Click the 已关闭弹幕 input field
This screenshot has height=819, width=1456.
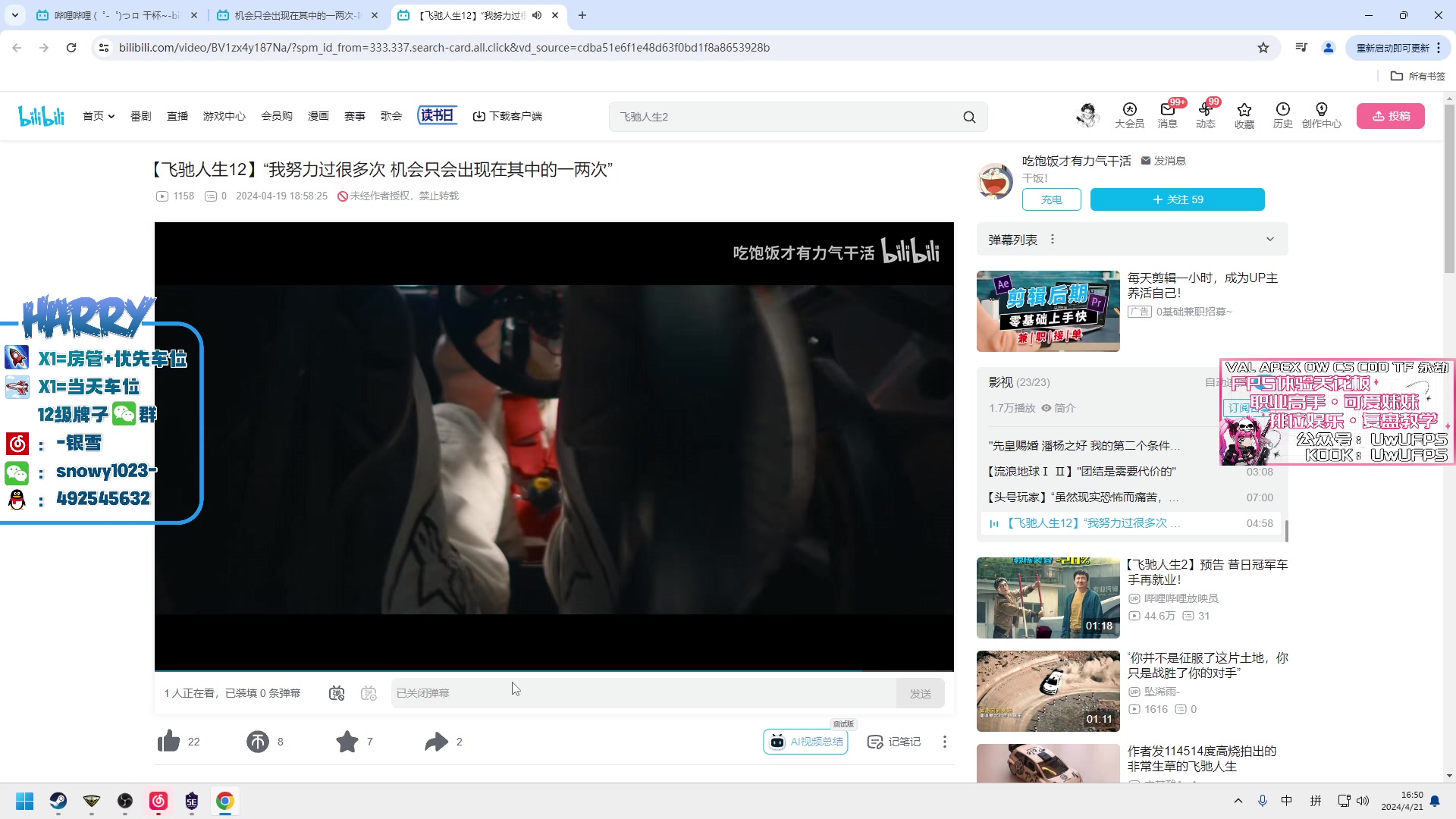(x=644, y=693)
